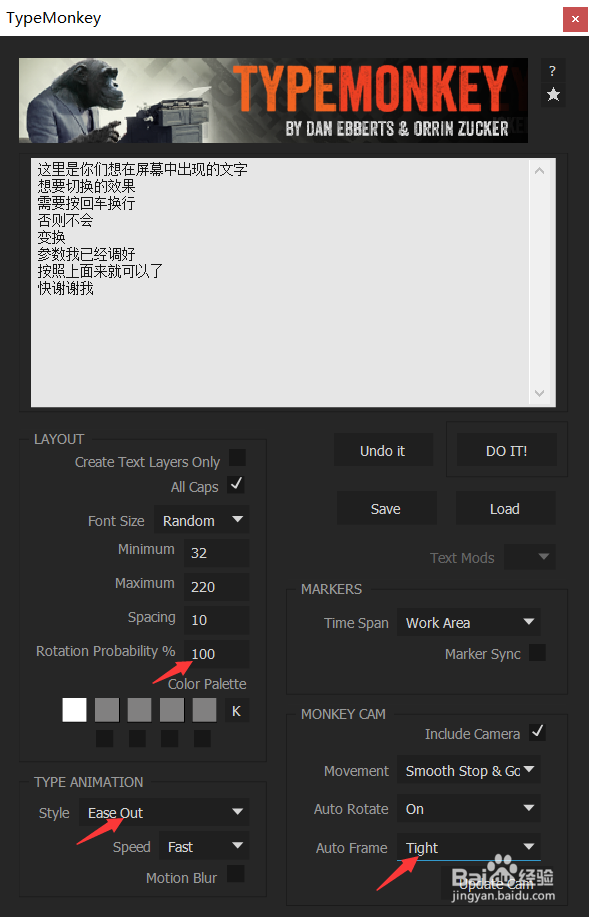Click the star icon under help
This screenshot has height=917, width=589.
coord(553,94)
